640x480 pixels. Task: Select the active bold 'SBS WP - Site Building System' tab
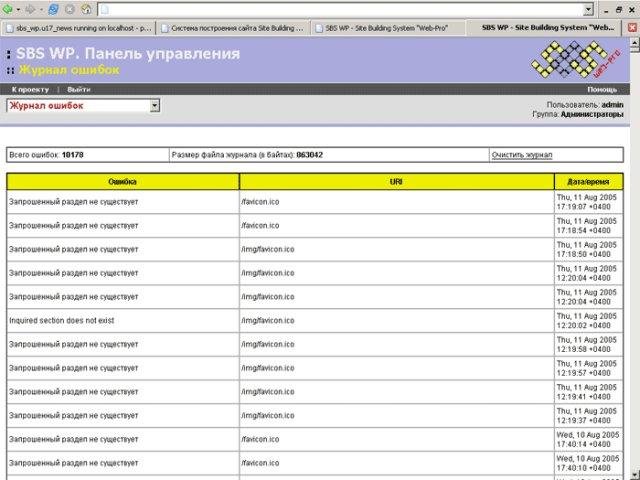pos(543,28)
